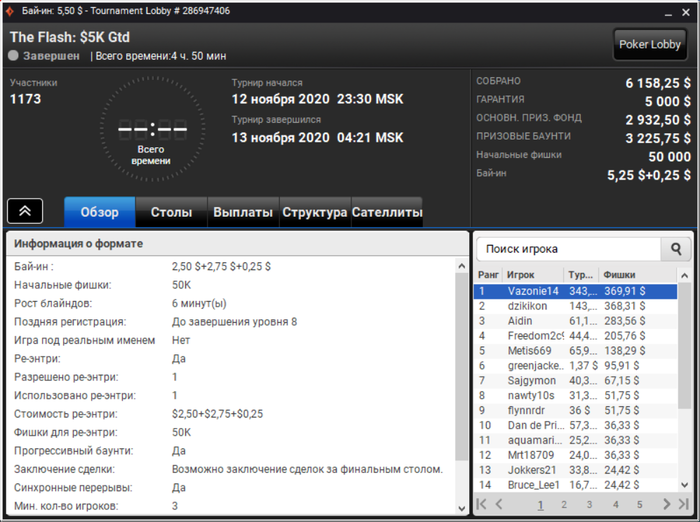Switch to the Столы tab
Image resolution: width=700 pixels, height=522 pixels.
coord(171,212)
